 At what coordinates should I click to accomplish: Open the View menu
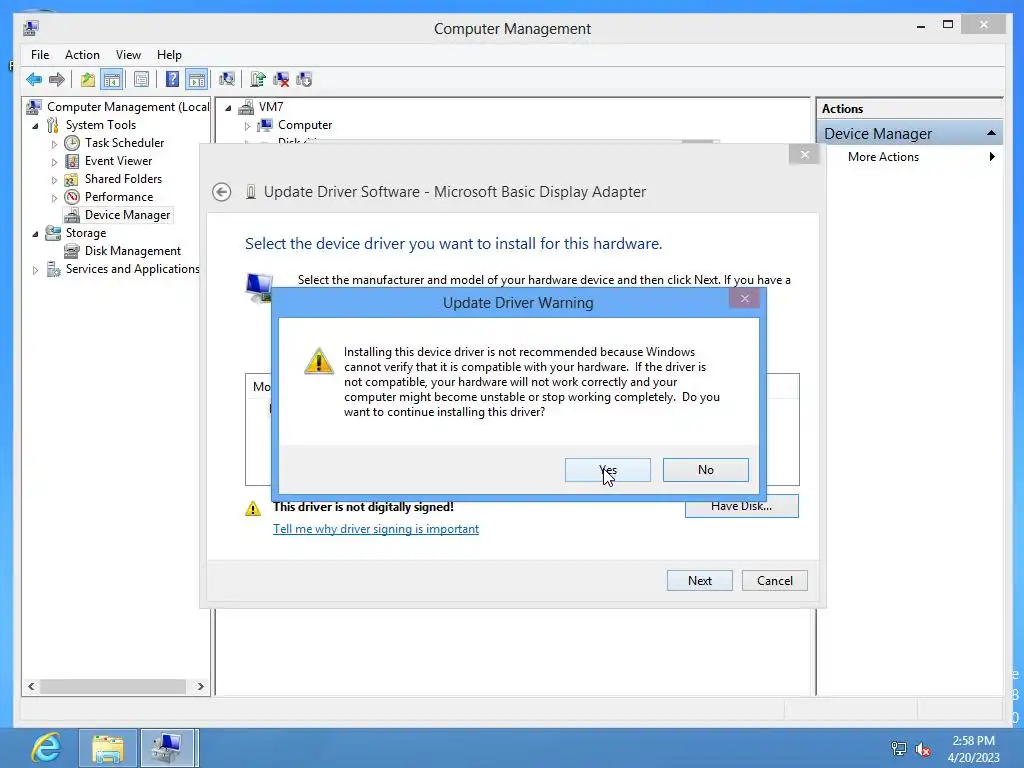pyautogui.click(x=128, y=55)
